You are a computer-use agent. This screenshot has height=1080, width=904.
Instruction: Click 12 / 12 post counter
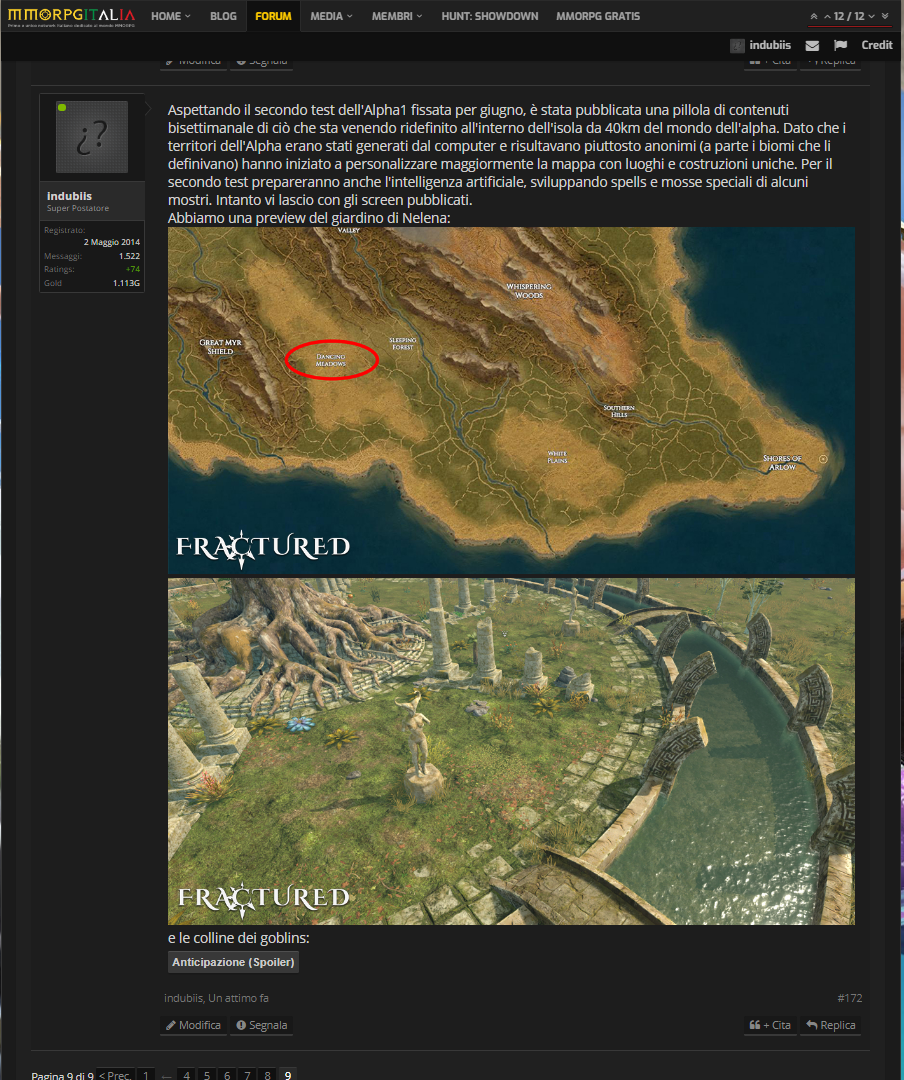pyautogui.click(x=849, y=16)
